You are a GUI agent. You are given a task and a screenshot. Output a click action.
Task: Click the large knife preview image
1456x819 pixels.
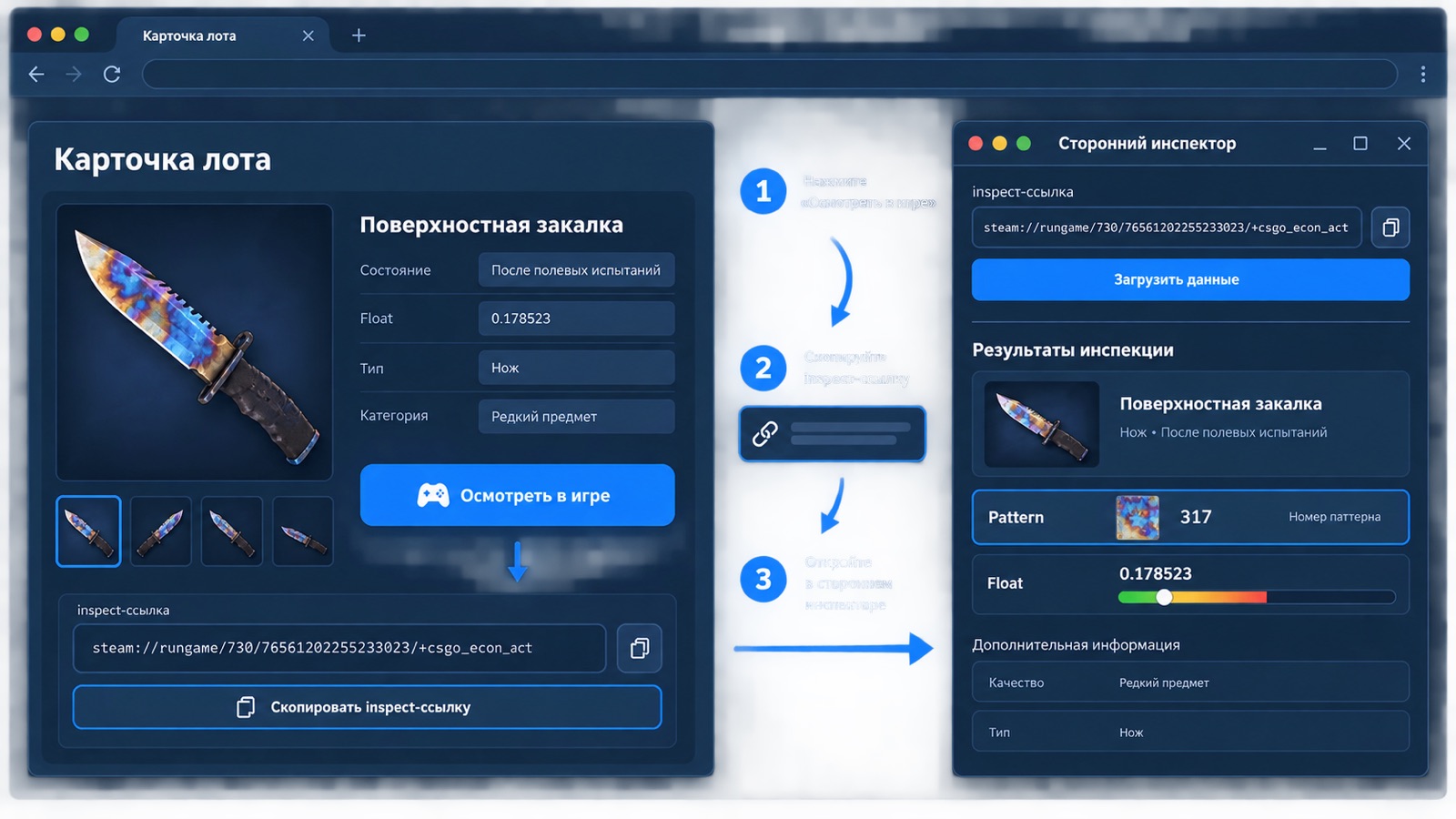coord(194,342)
